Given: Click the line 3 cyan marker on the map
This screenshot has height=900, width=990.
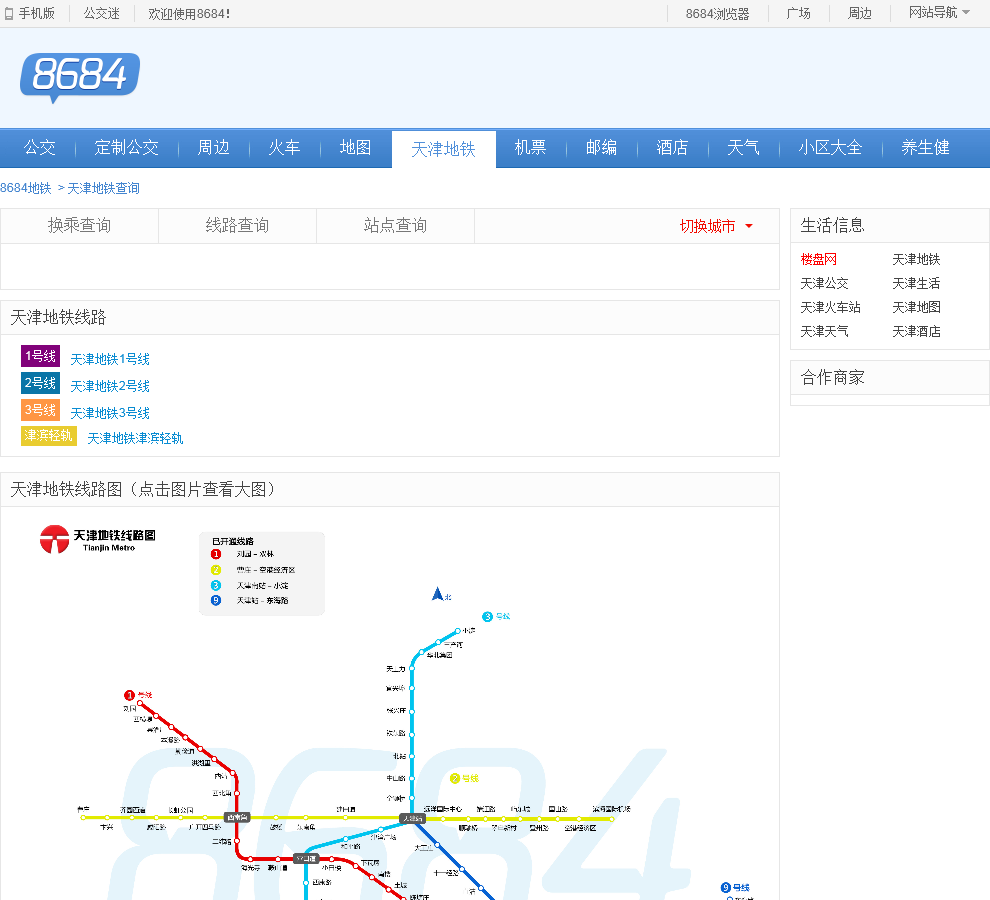Looking at the screenshot, I should [487, 616].
